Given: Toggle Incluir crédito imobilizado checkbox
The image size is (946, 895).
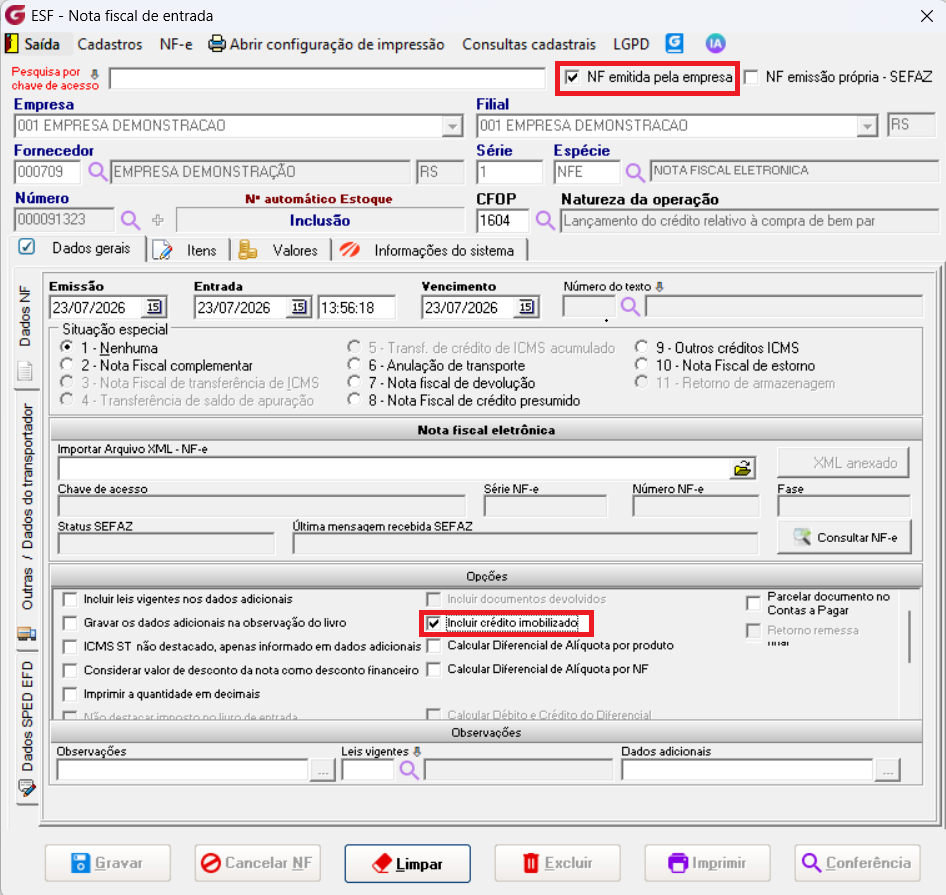Looking at the screenshot, I should point(433,623).
